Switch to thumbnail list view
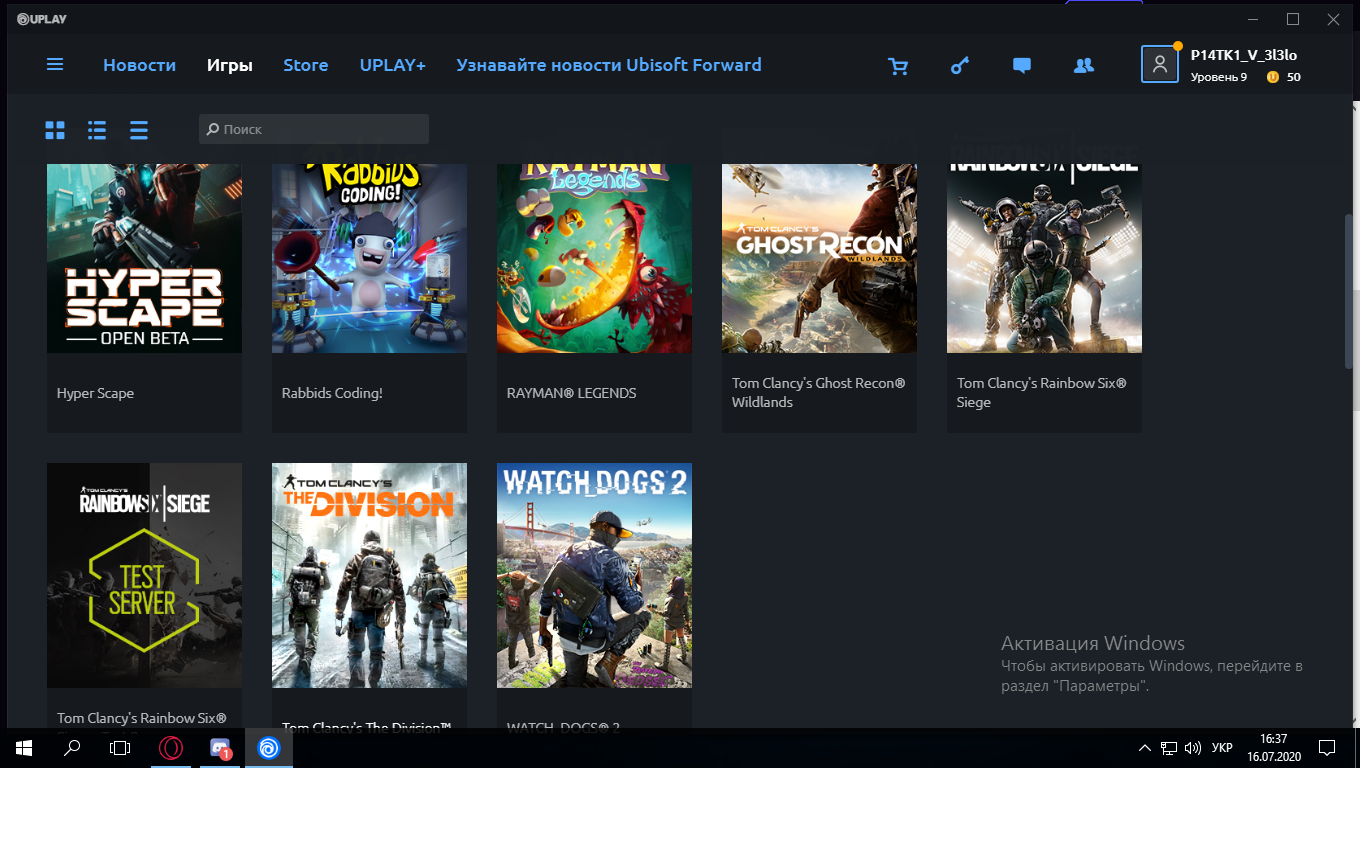 97,130
